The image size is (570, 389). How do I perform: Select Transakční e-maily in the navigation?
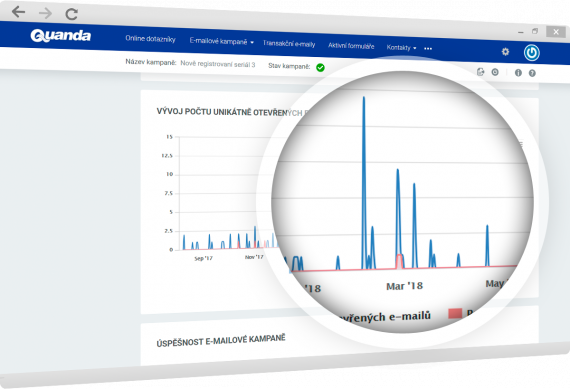(289, 44)
